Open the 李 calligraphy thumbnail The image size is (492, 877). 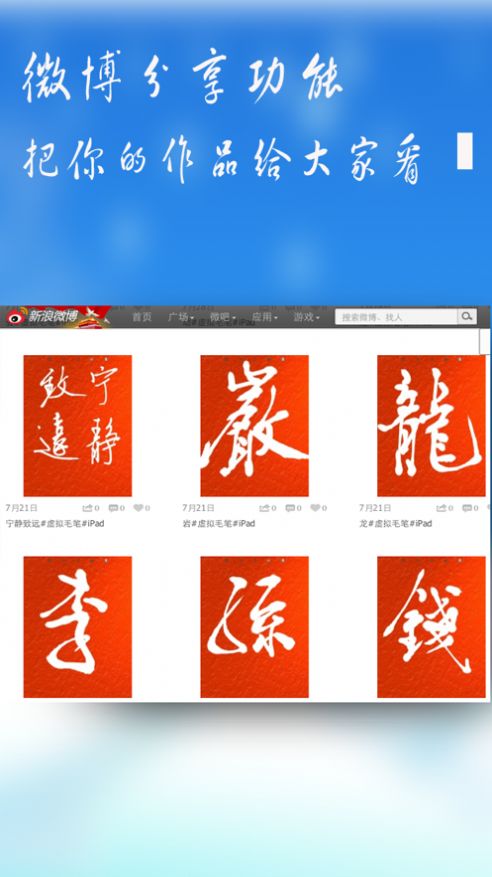click(78, 627)
